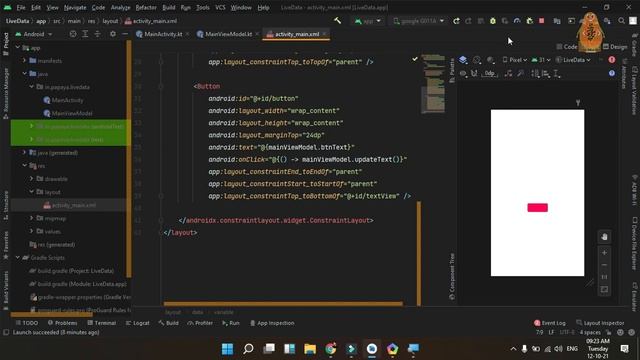This screenshot has height=360, width=640.
Task: Open the Pixel device preview dropdown
Action: [x=514, y=60]
